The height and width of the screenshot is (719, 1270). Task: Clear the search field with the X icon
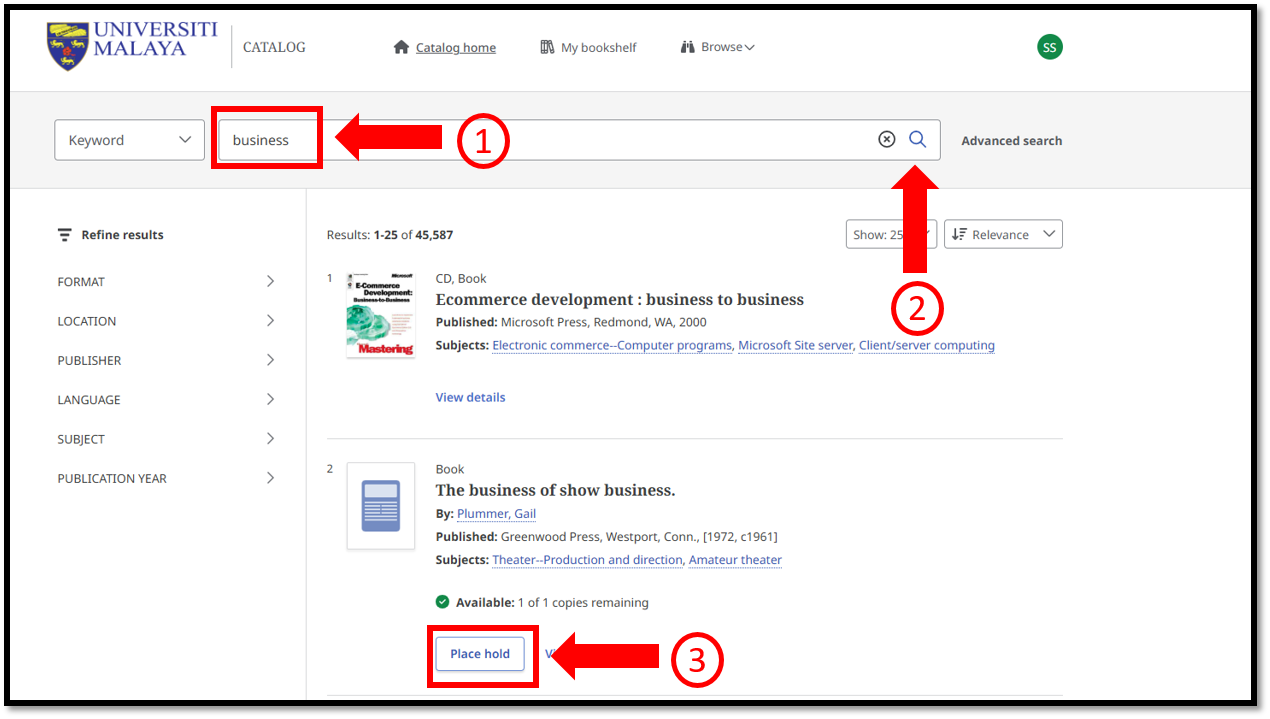point(886,140)
